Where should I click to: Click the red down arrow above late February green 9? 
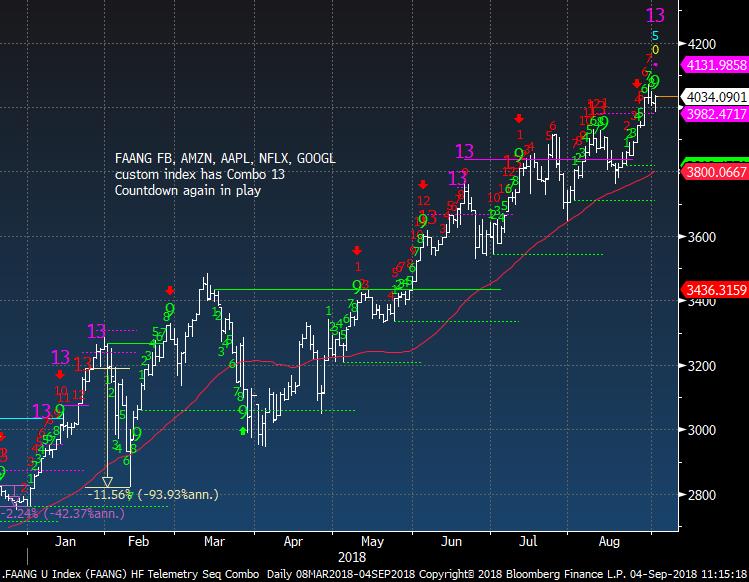coord(170,291)
